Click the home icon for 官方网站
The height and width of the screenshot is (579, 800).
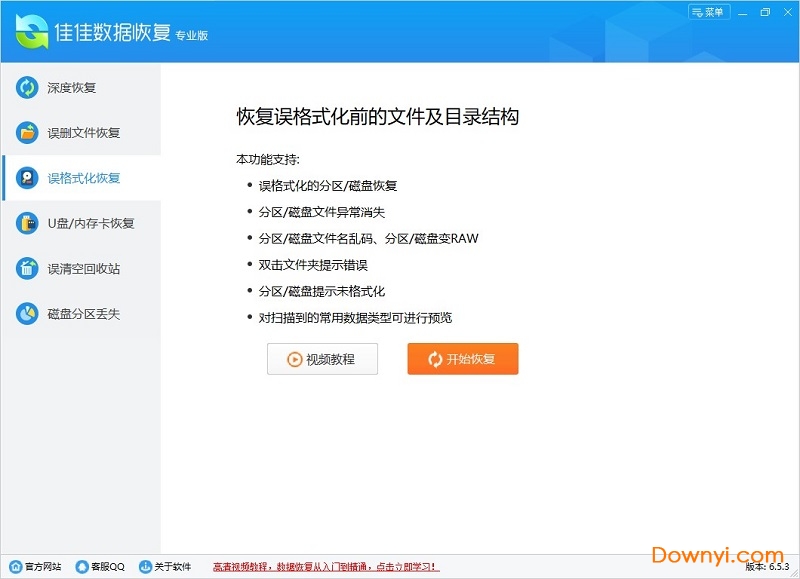[x=15, y=566]
